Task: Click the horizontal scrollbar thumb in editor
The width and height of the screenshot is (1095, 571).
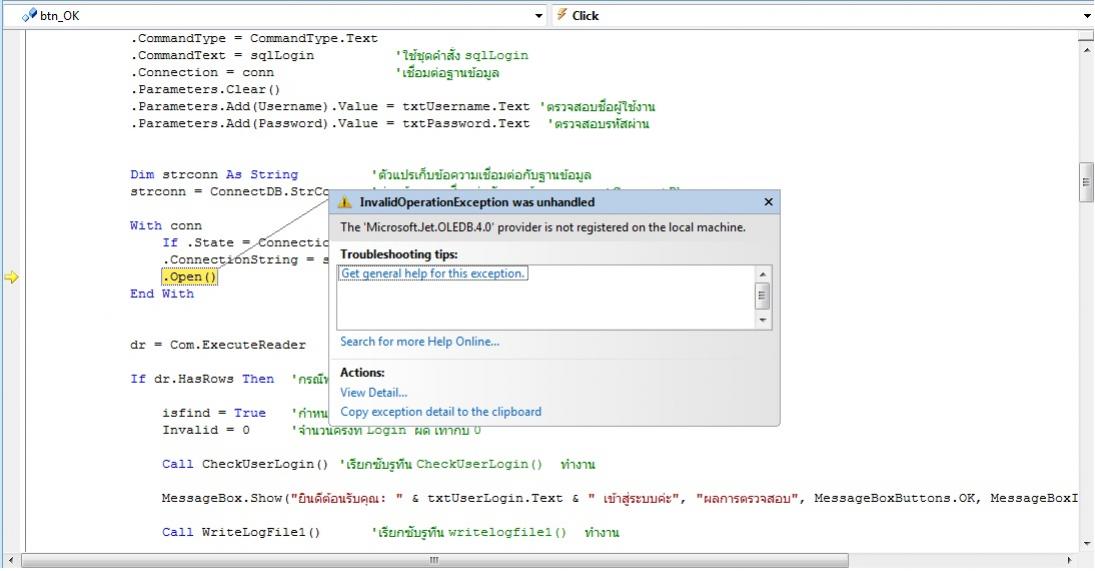Action: 433,561
